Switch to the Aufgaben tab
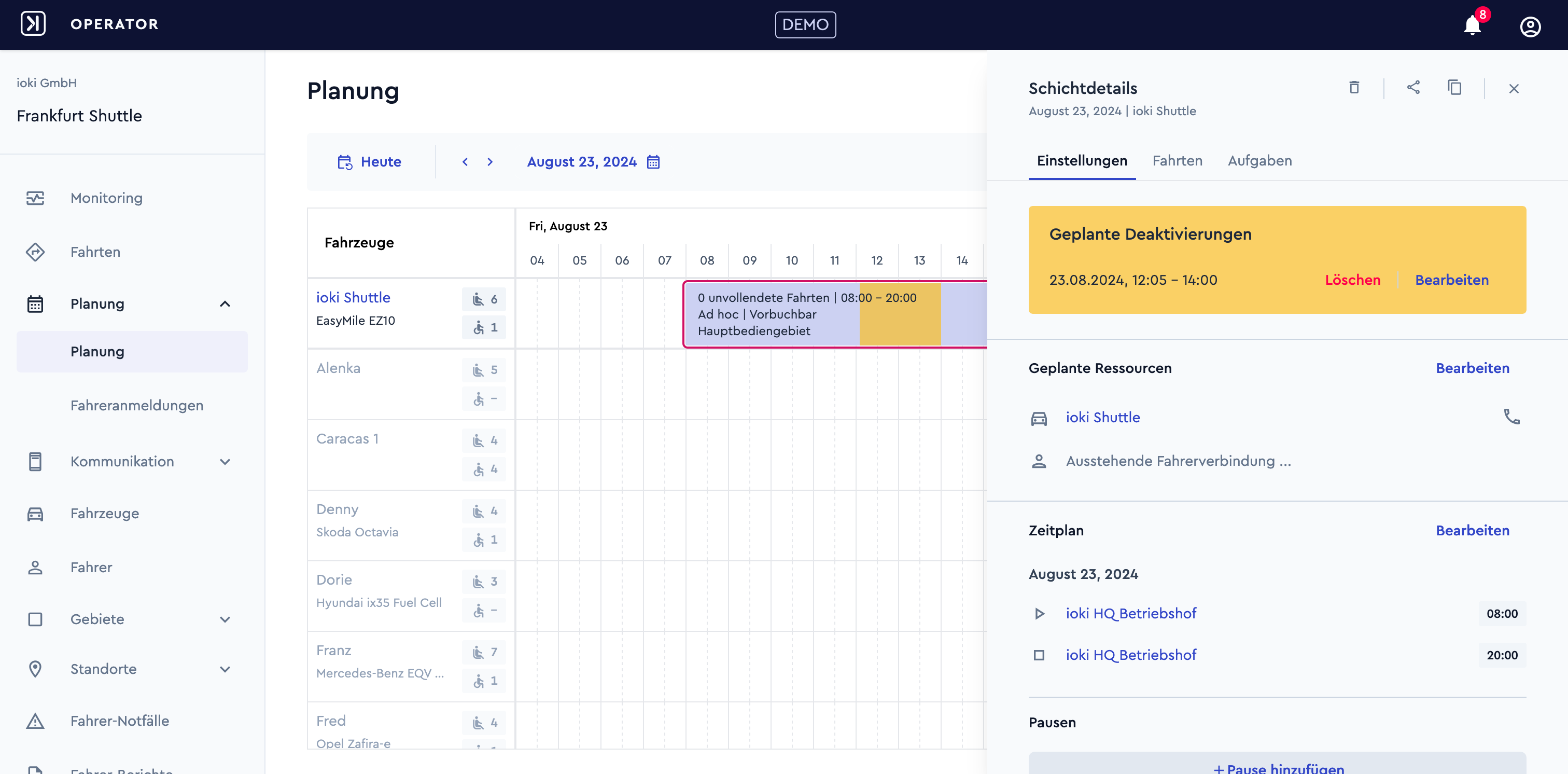The height and width of the screenshot is (774, 1568). click(x=1259, y=161)
